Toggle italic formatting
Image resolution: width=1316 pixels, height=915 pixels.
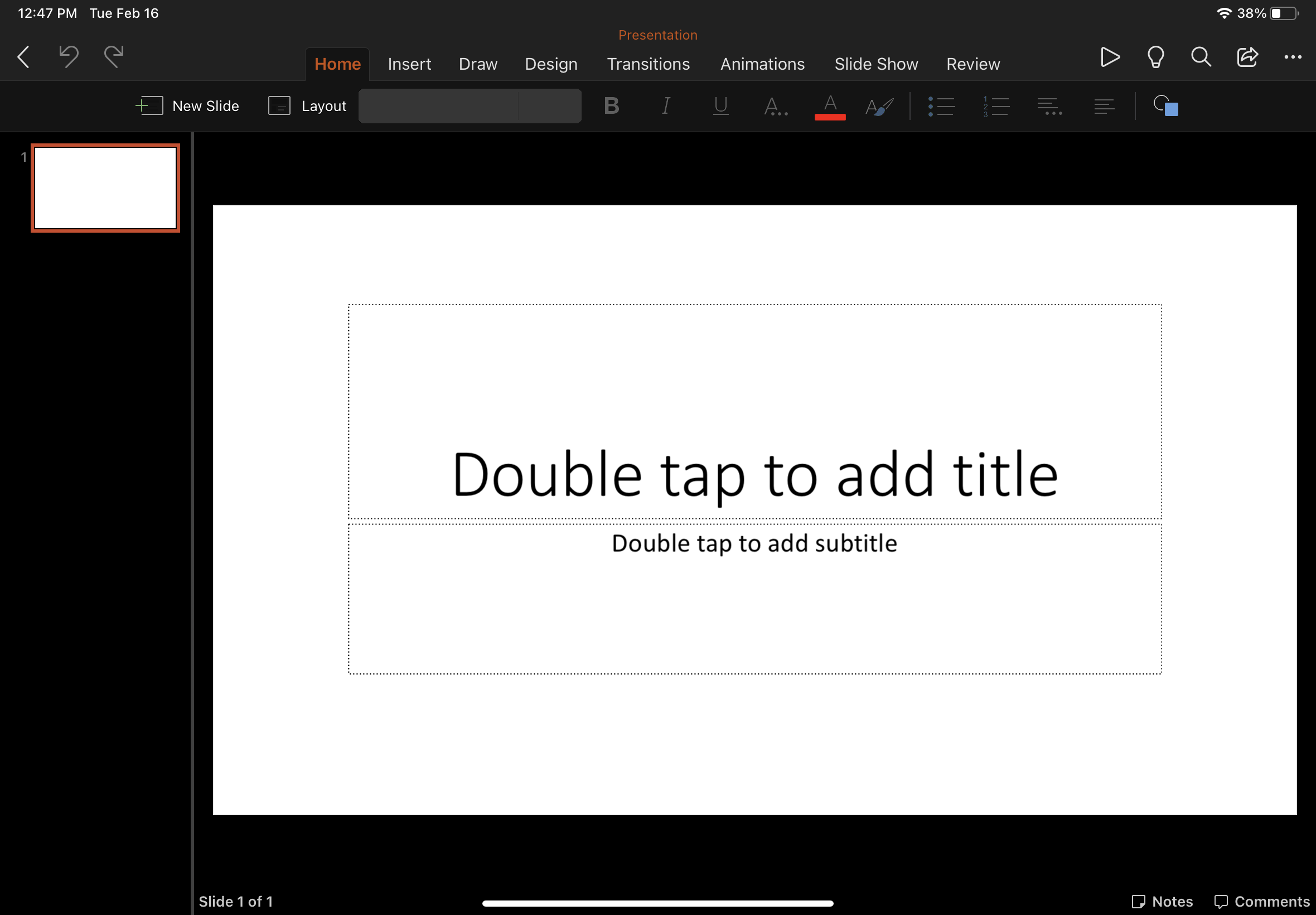point(665,105)
